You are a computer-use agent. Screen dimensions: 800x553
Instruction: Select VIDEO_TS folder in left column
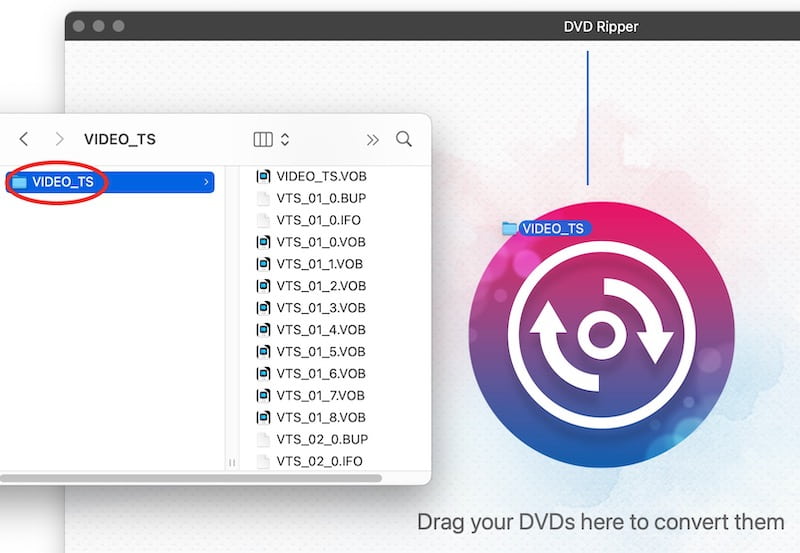(110, 182)
